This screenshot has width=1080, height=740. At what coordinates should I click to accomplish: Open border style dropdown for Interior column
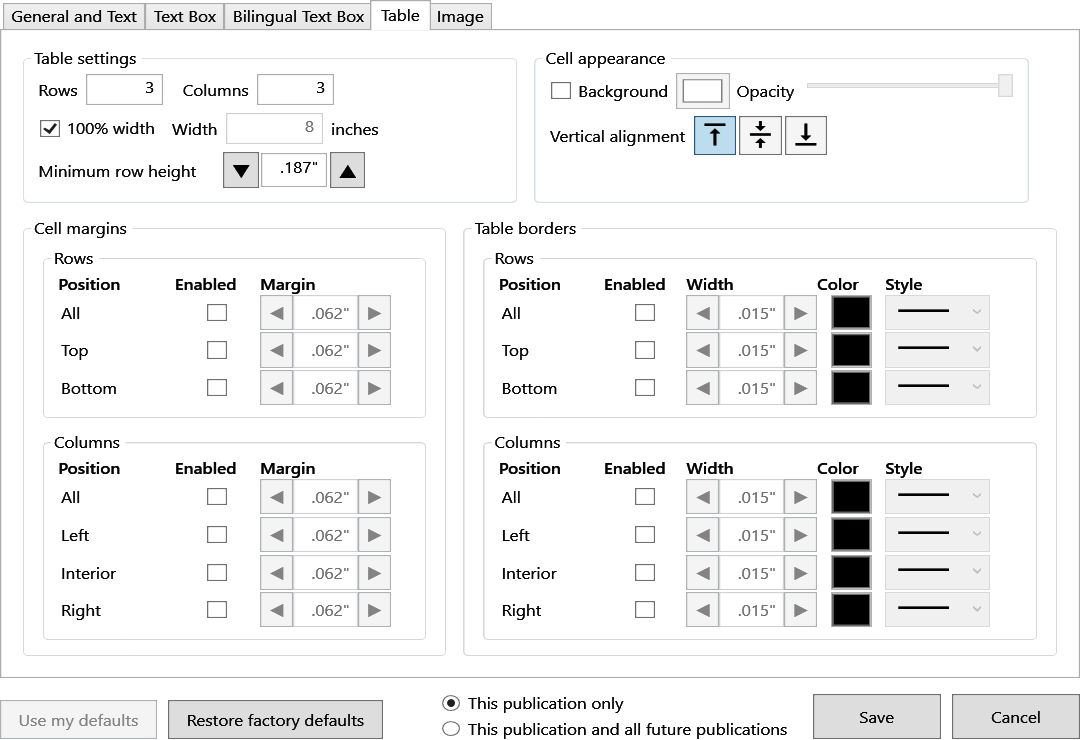937,572
